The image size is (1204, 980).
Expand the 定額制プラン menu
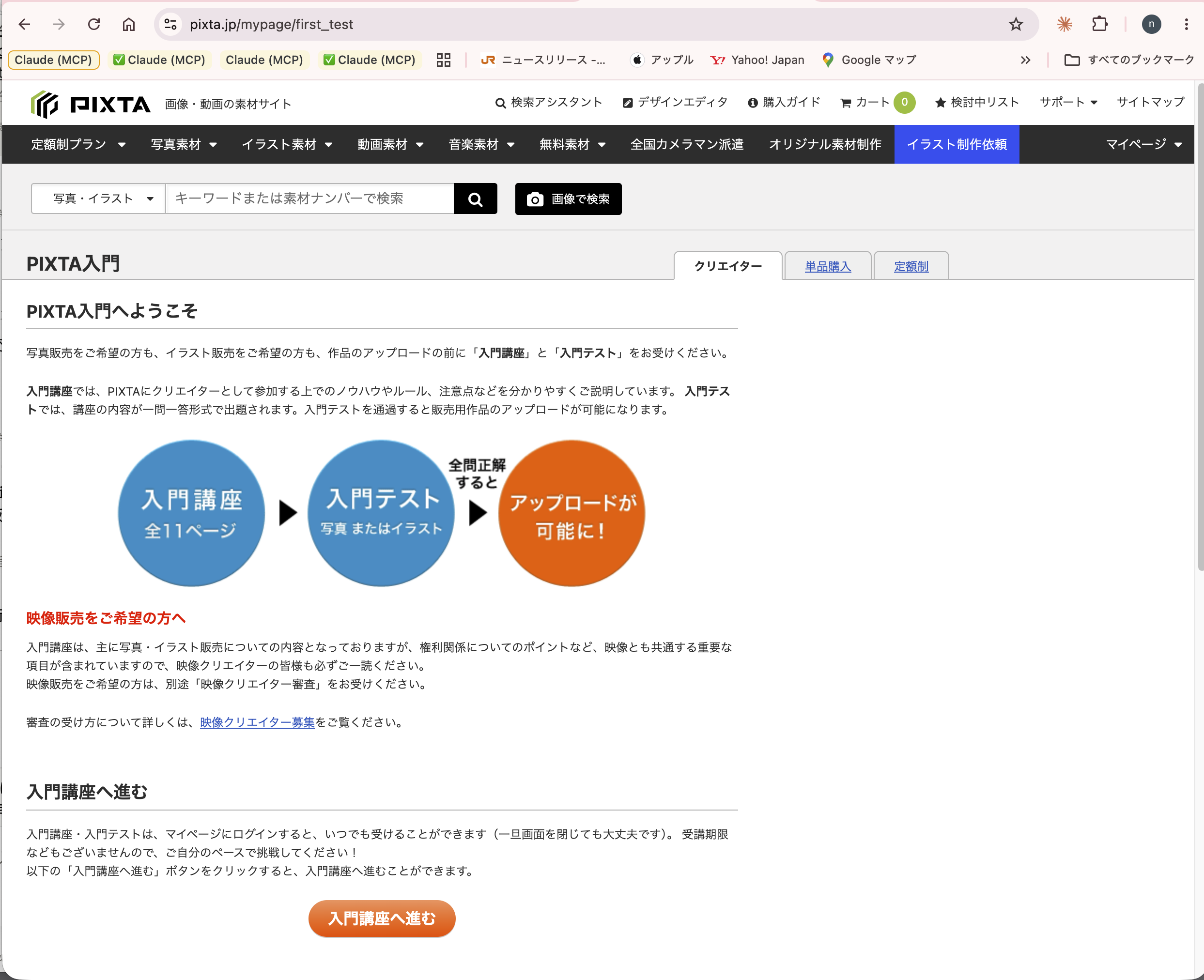[x=78, y=144]
